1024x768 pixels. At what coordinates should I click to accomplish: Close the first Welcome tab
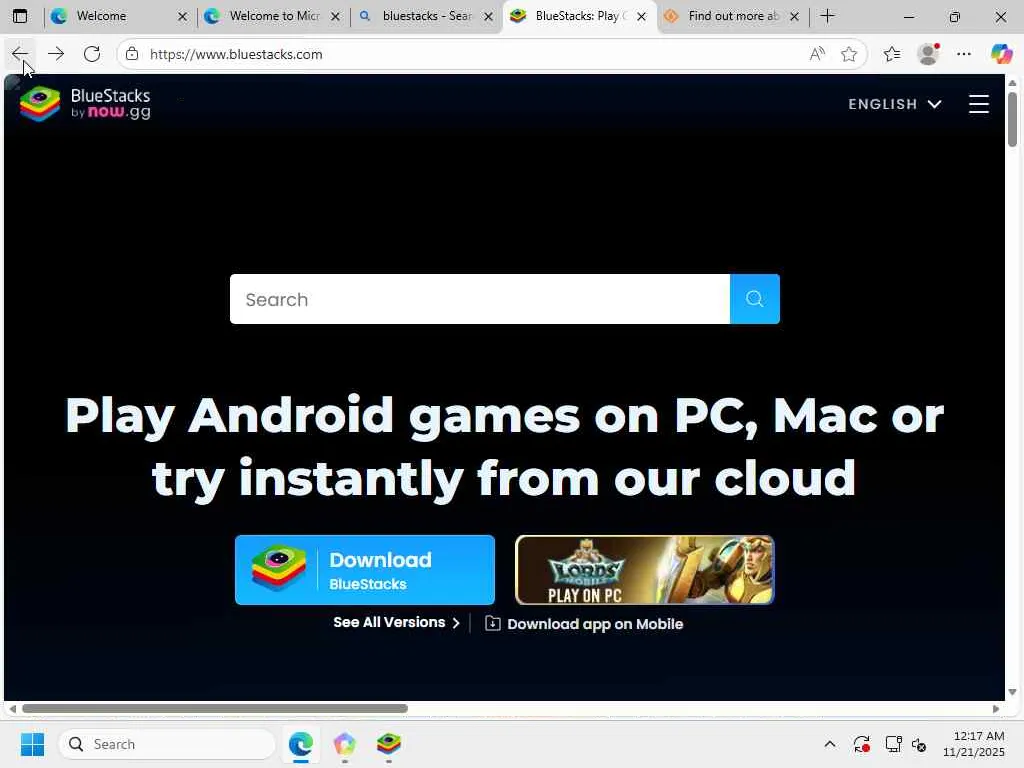pyautogui.click(x=182, y=17)
